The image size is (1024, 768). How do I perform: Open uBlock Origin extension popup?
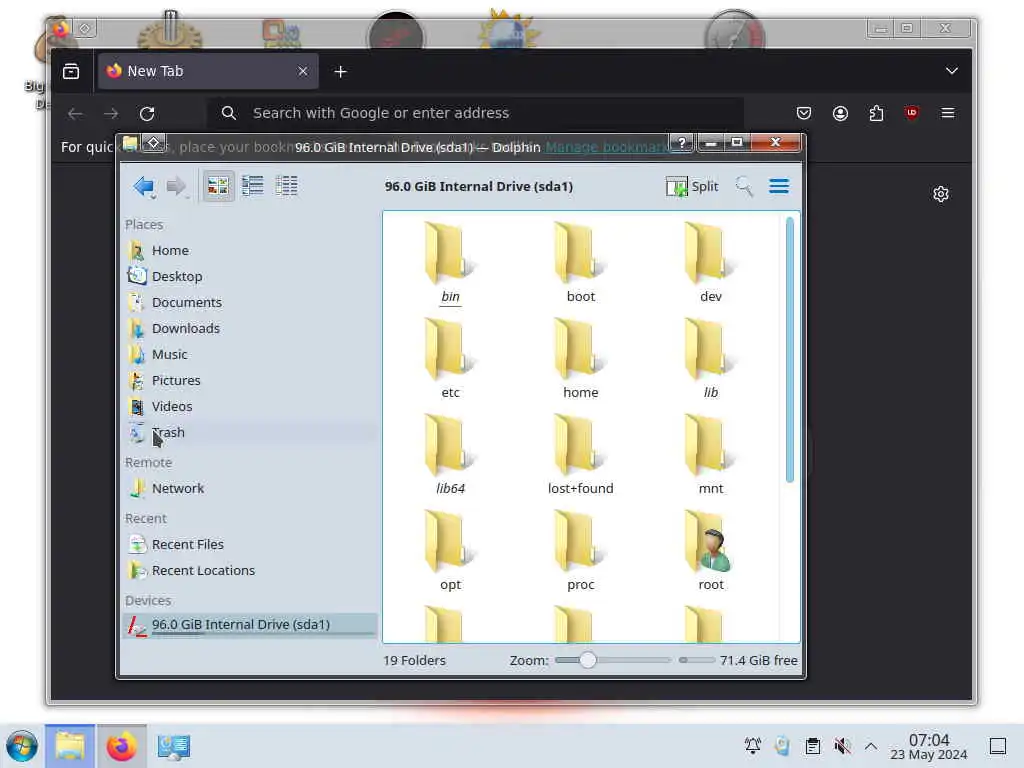pos(912,114)
